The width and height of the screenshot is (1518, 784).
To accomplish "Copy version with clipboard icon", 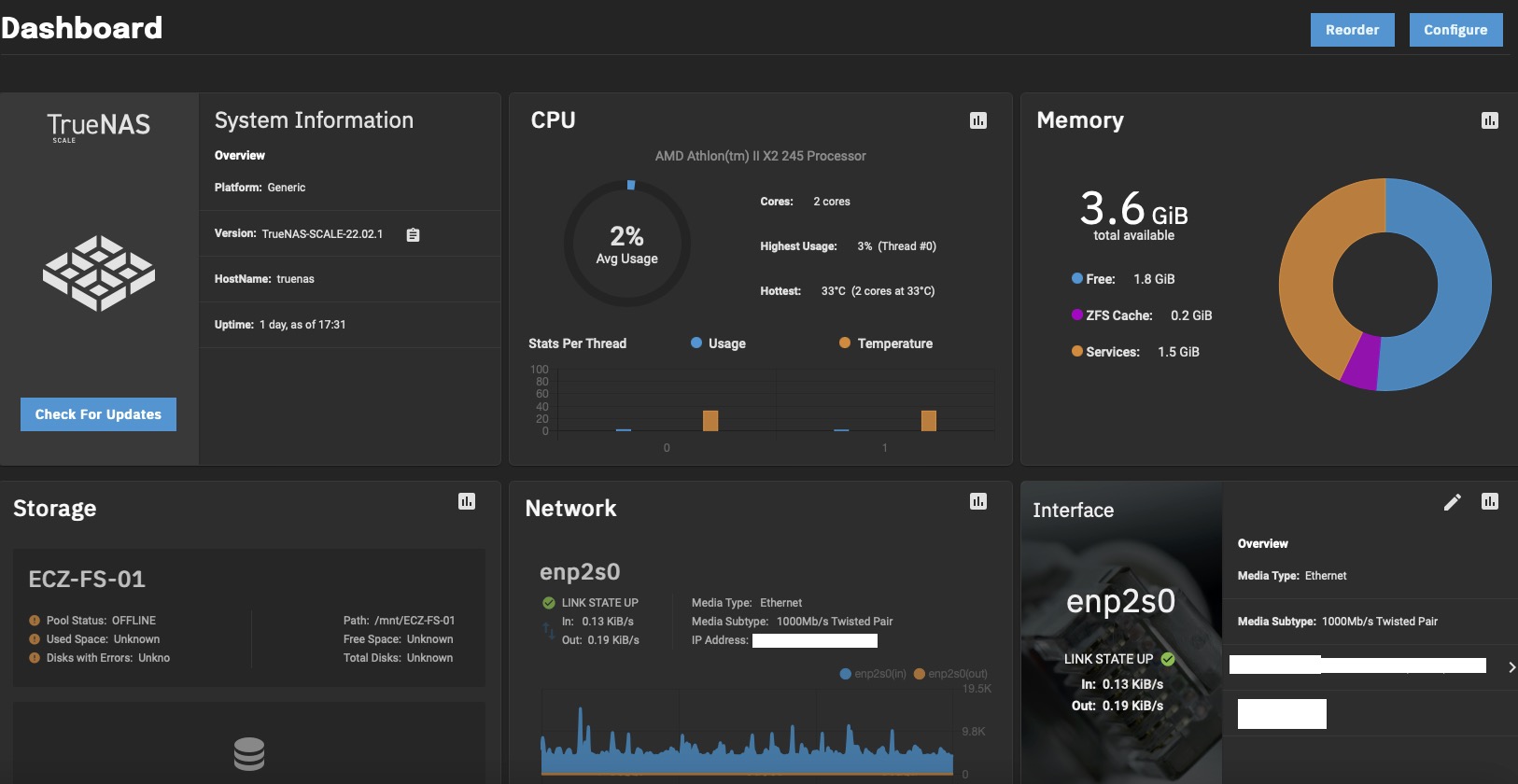I will tap(413, 235).
